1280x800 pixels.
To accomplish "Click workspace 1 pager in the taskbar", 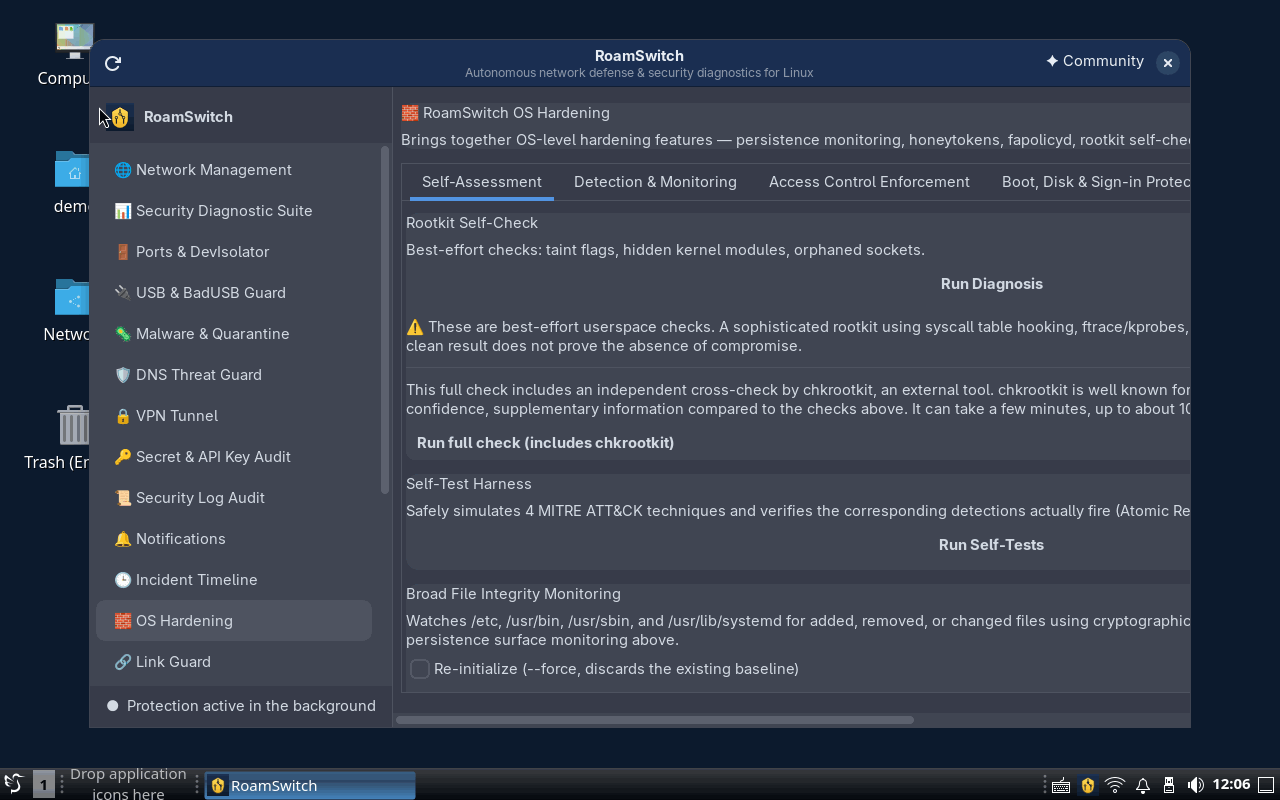I will click(x=43, y=785).
